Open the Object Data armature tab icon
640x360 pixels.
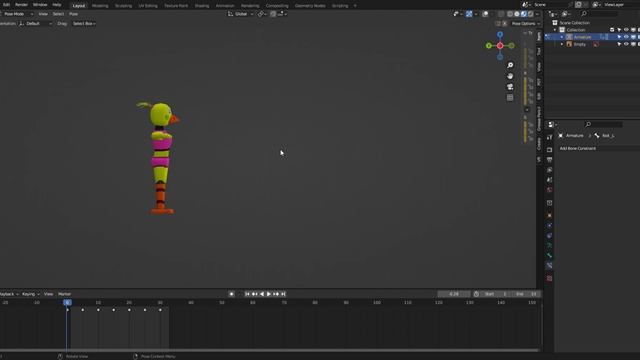[549, 246]
